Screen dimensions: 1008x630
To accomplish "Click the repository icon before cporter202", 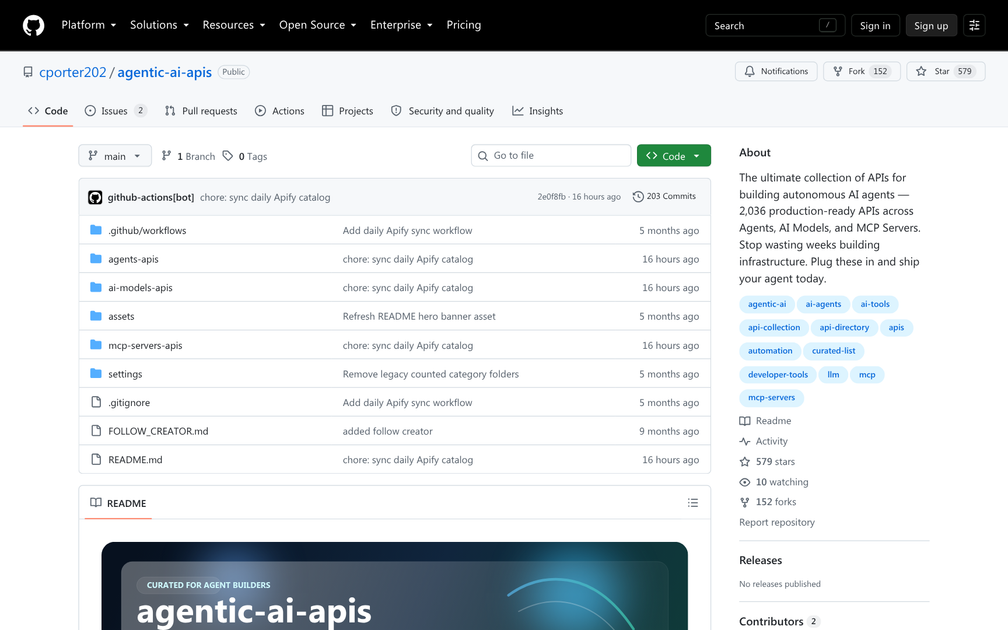I will coord(28,72).
